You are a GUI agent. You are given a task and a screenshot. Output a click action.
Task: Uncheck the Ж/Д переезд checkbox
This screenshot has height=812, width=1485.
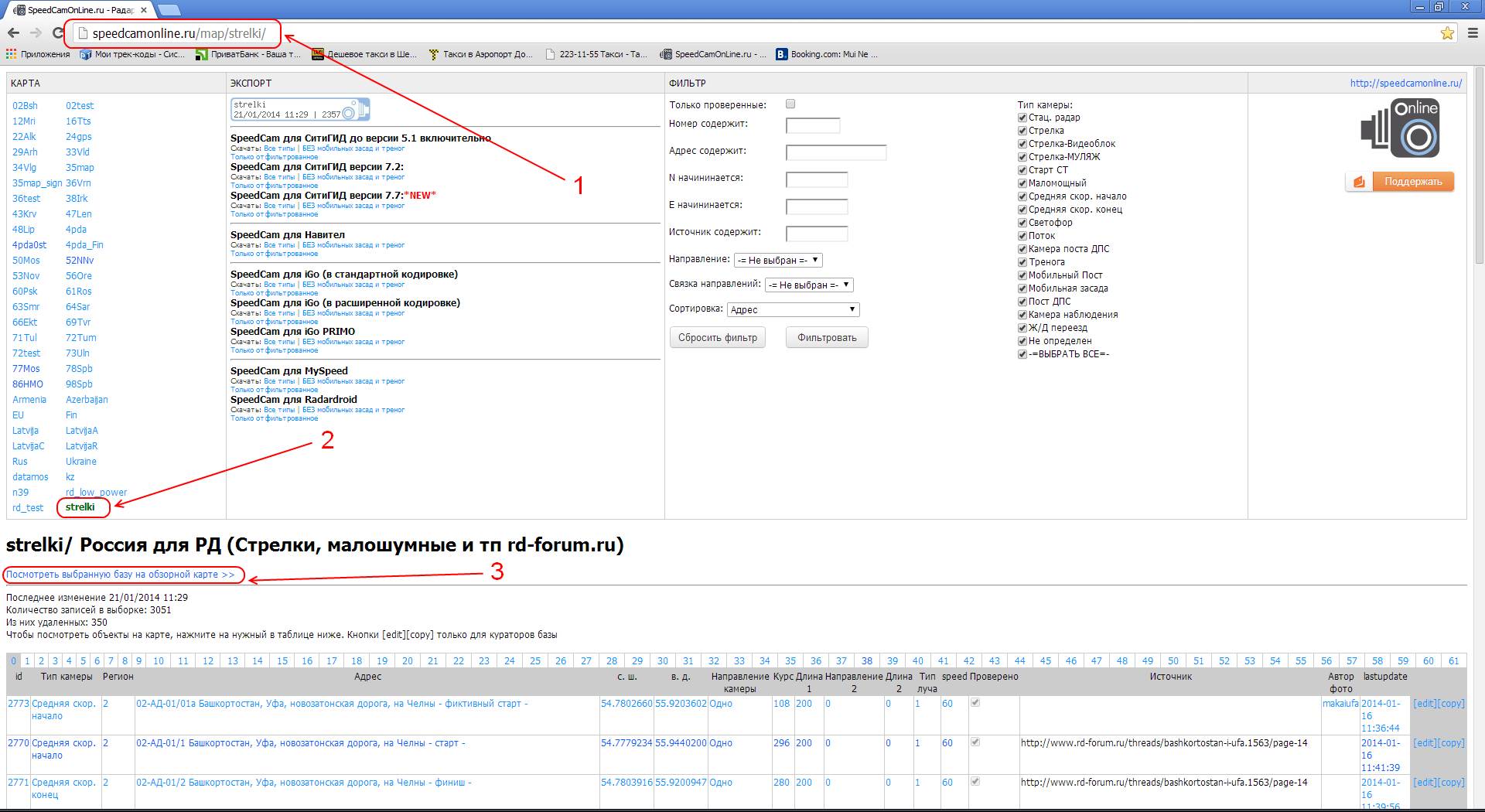tap(1022, 328)
